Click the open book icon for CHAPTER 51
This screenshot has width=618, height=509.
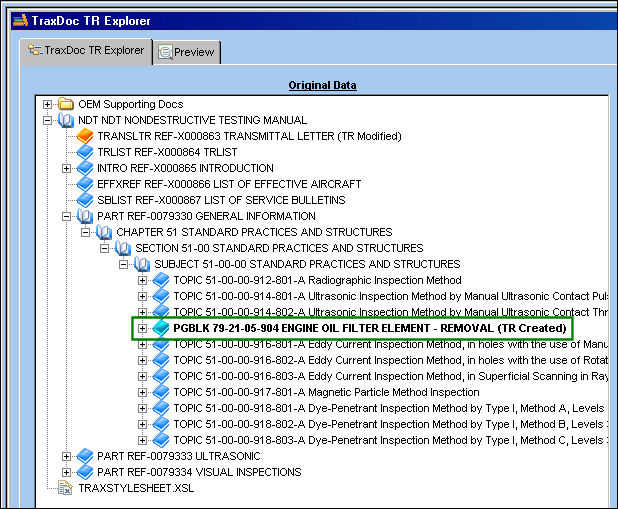tap(104, 233)
